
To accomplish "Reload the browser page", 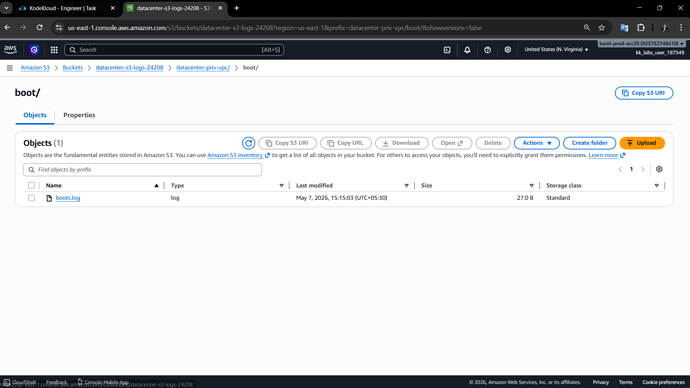I will pos(40,28).
